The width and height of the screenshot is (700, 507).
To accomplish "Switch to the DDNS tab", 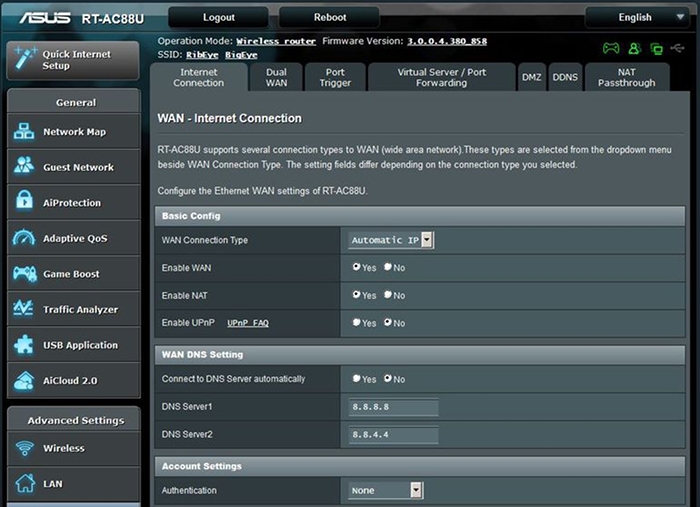I will [565, 77].
